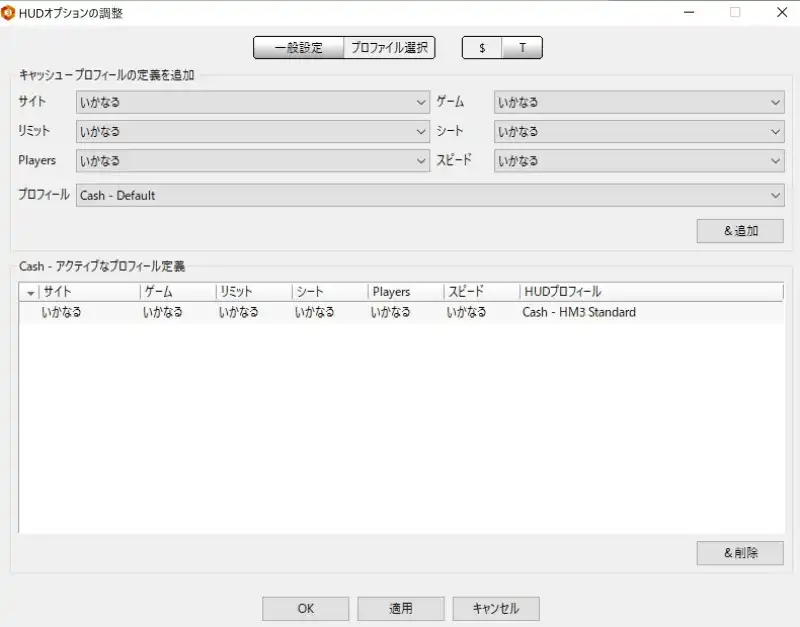
Task: Click the & 削除 button
Action: click(x=740, y=553)
